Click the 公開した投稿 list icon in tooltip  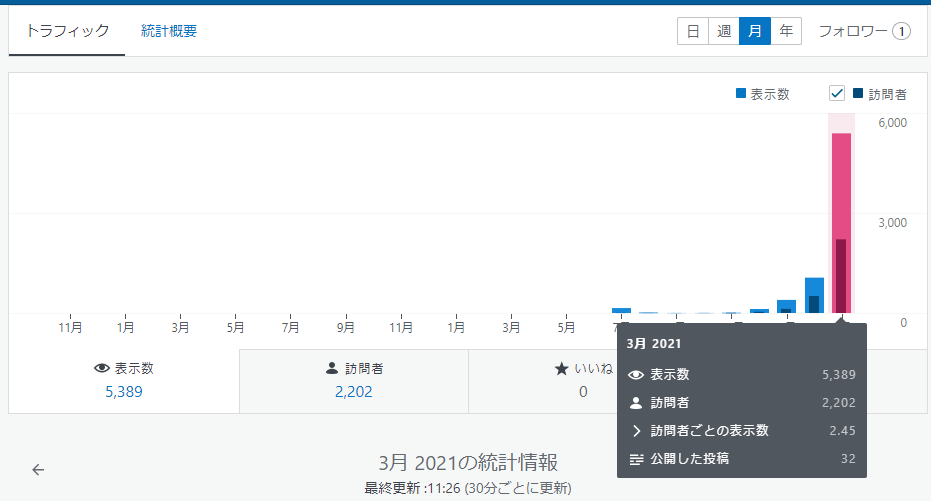click(x=635, y=459)
